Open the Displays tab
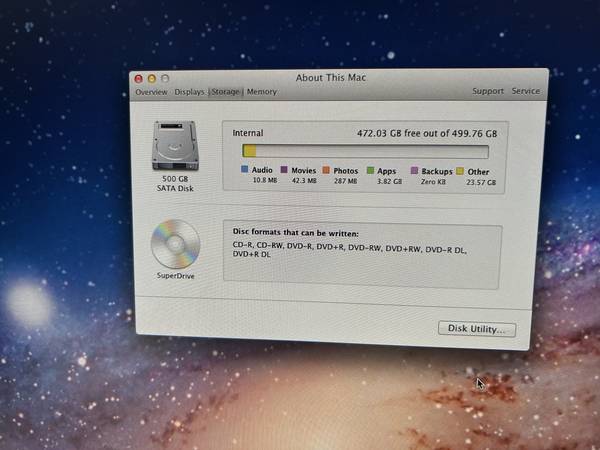 pyautogui.click(x=189, y=92)
